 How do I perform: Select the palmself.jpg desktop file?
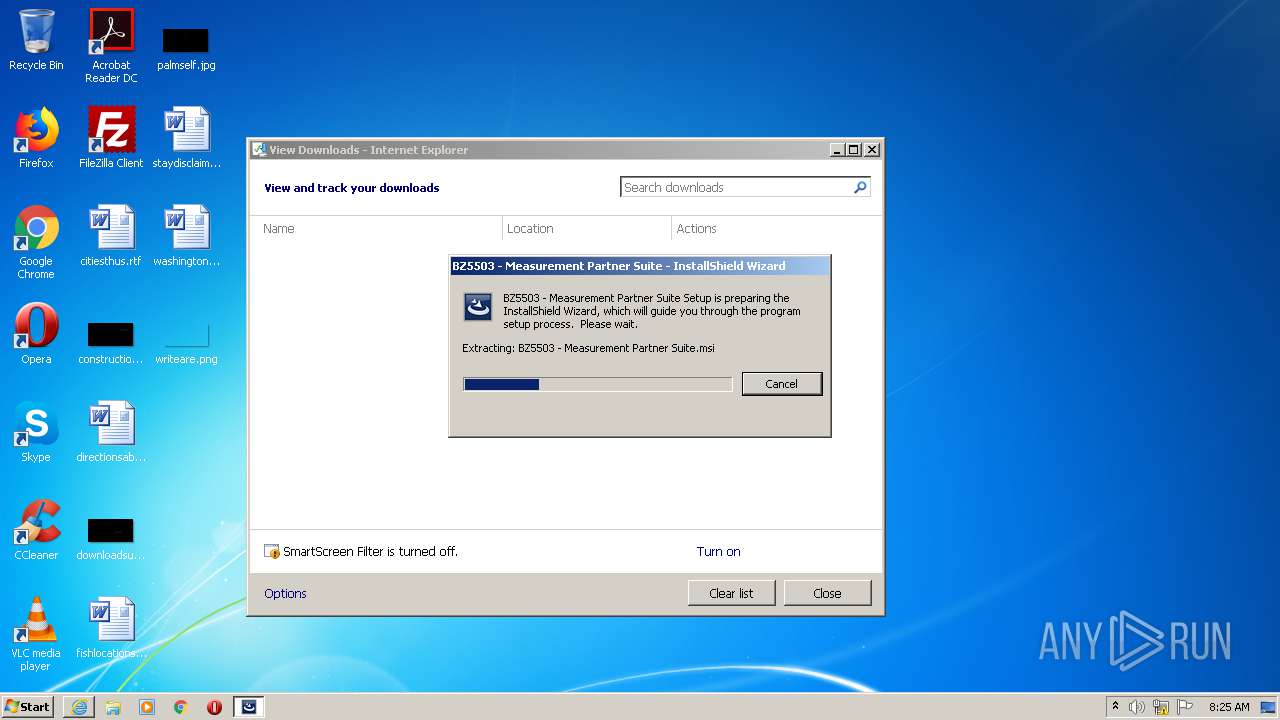(186, 47)
